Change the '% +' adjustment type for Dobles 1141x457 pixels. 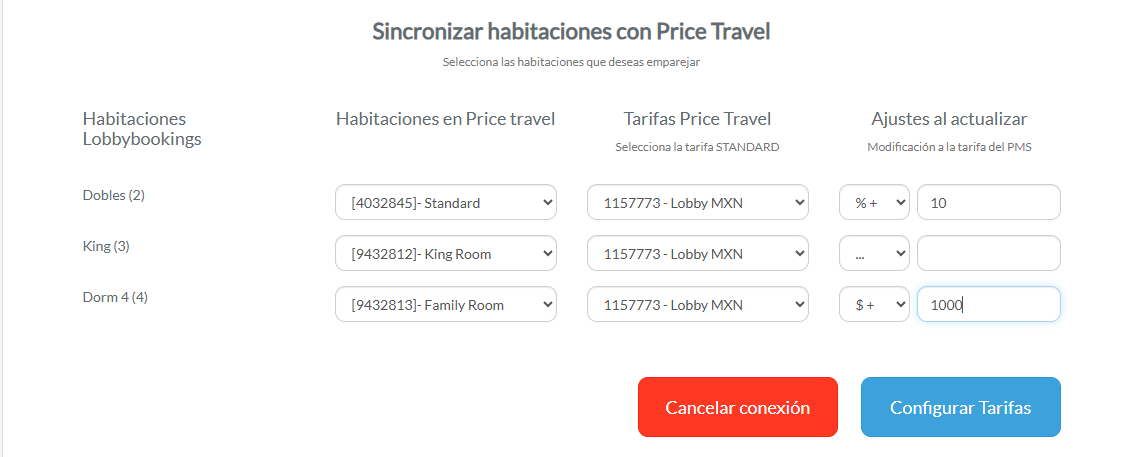[874, 202]
